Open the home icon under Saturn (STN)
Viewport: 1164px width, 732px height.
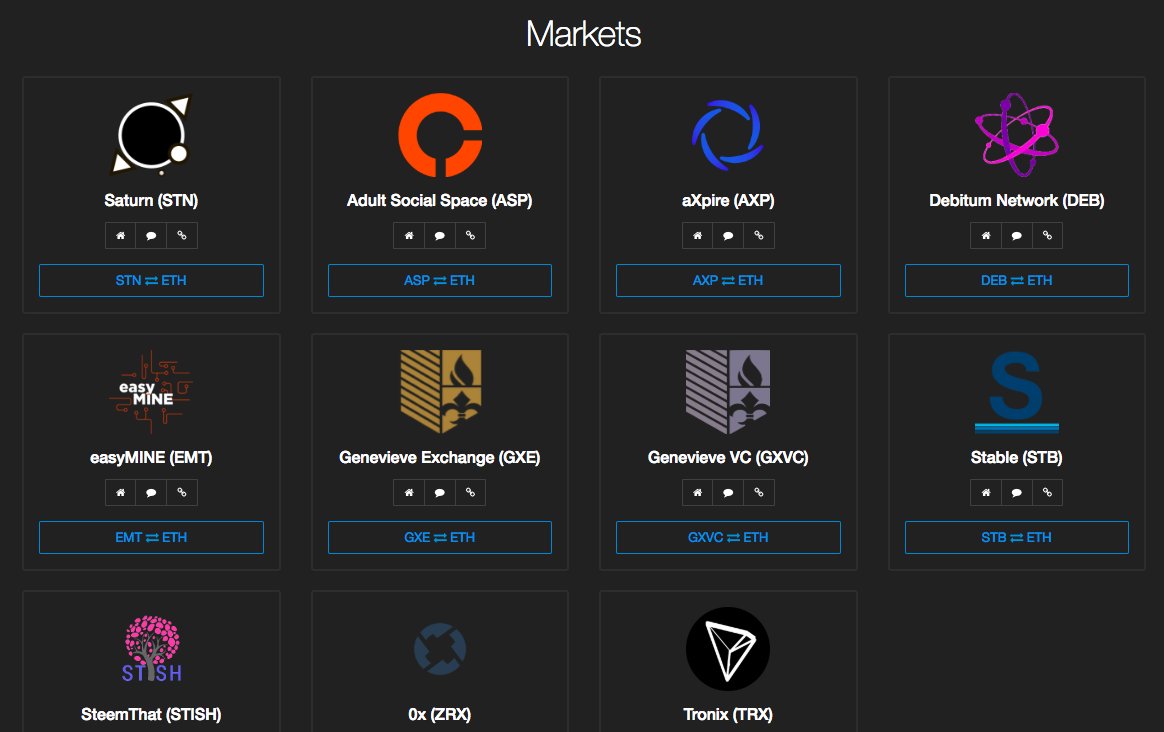120,235
